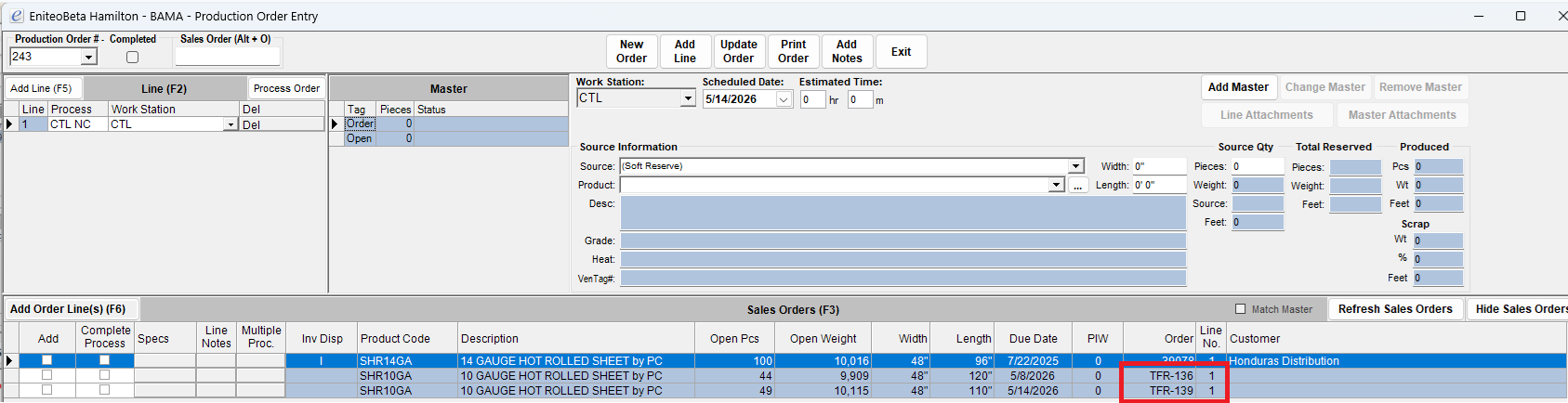Viewport: 1568px width, 403px height.
Task: Click the Update Order button
Action: point(739,51)
